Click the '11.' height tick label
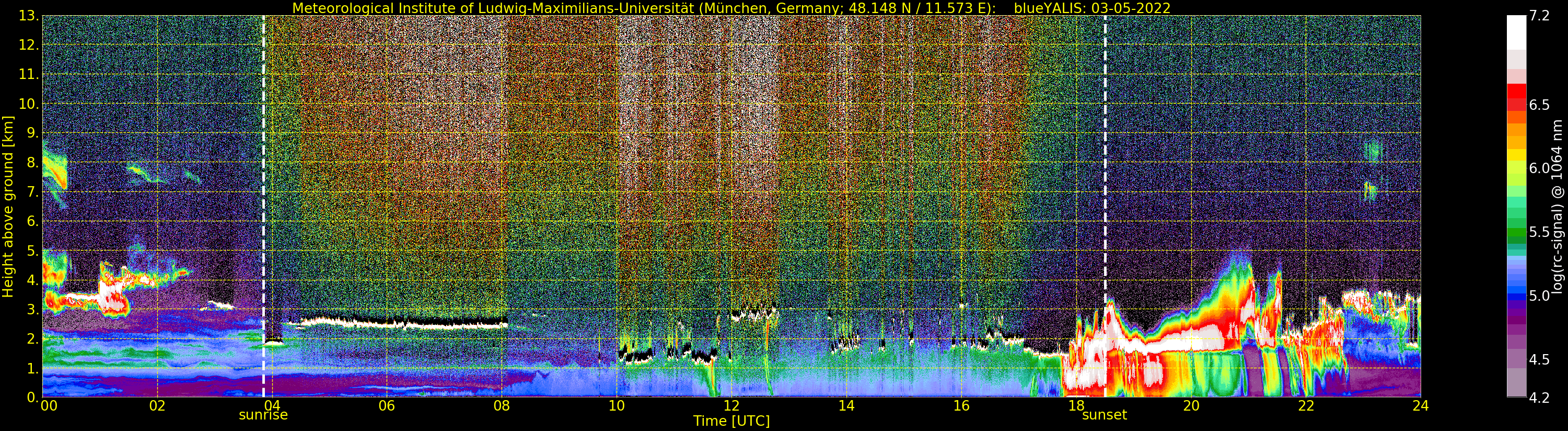 point(29,75)
